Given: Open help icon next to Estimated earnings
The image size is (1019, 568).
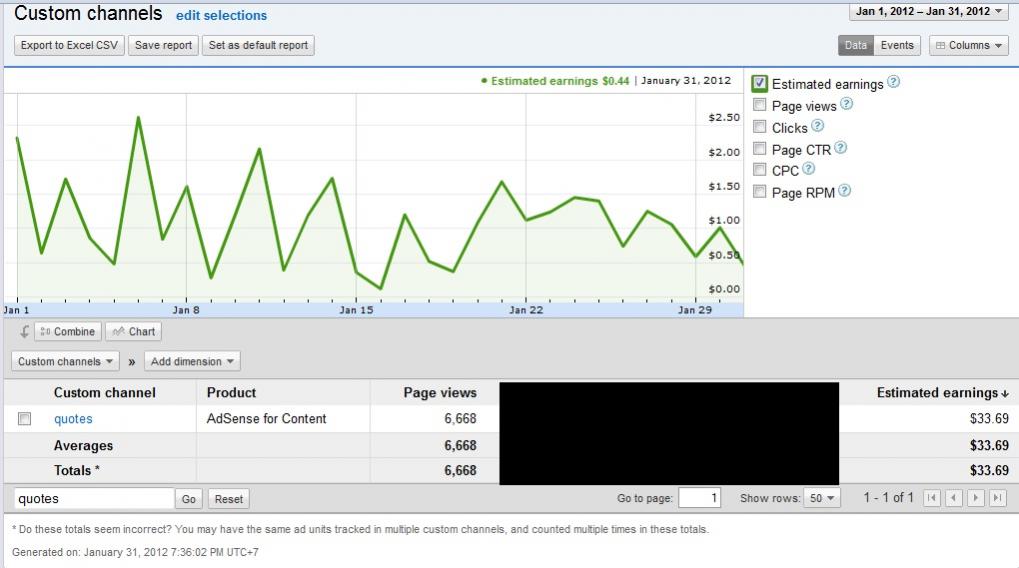Looking at the screenshot, I should (894, 82).
